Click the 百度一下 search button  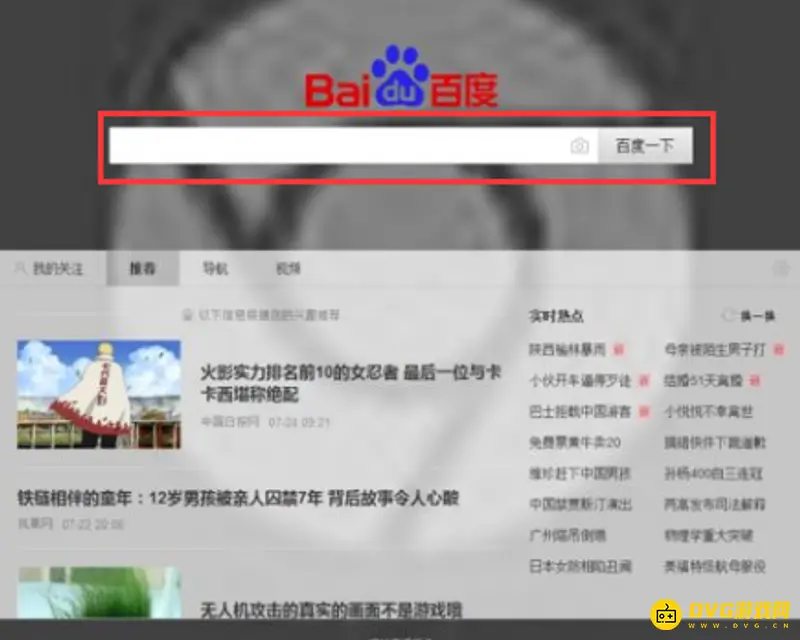645,145
